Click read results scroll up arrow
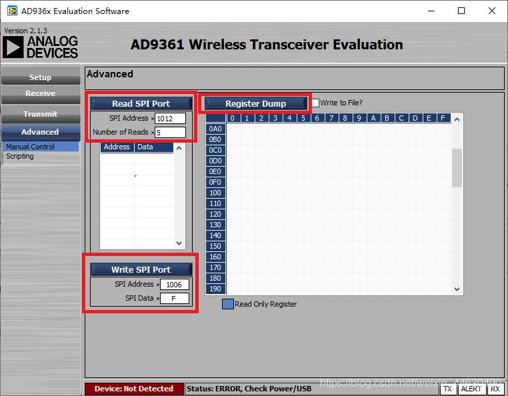 click(179, 148)
